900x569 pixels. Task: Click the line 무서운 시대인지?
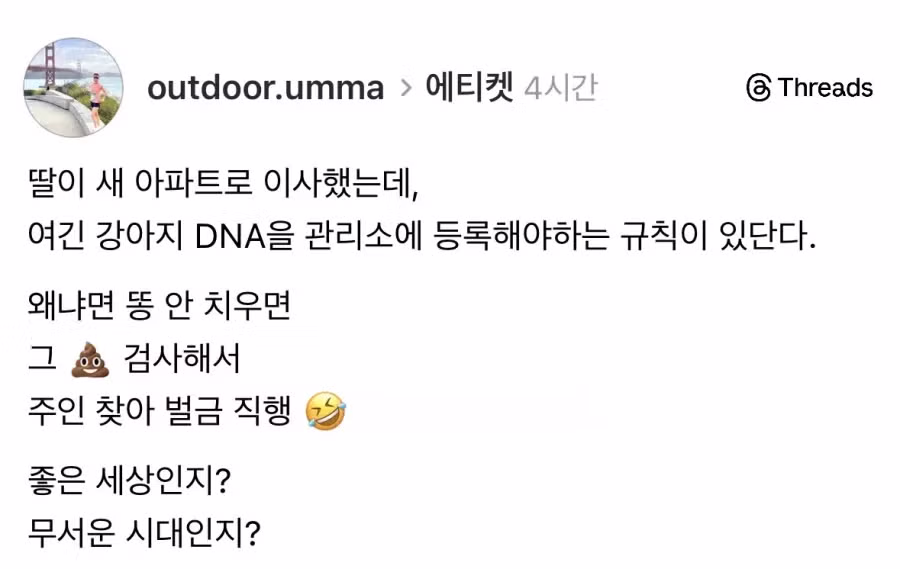[145, 533]
